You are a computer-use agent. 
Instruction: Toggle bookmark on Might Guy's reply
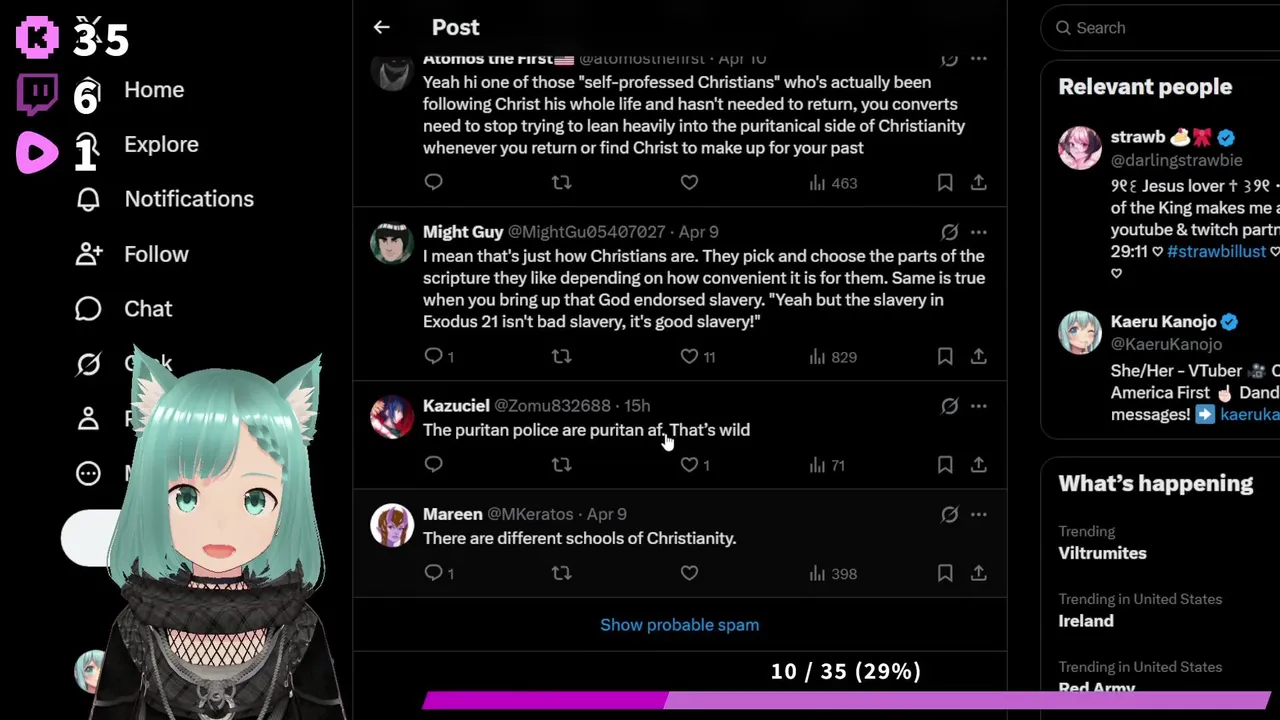click(945, 357)
